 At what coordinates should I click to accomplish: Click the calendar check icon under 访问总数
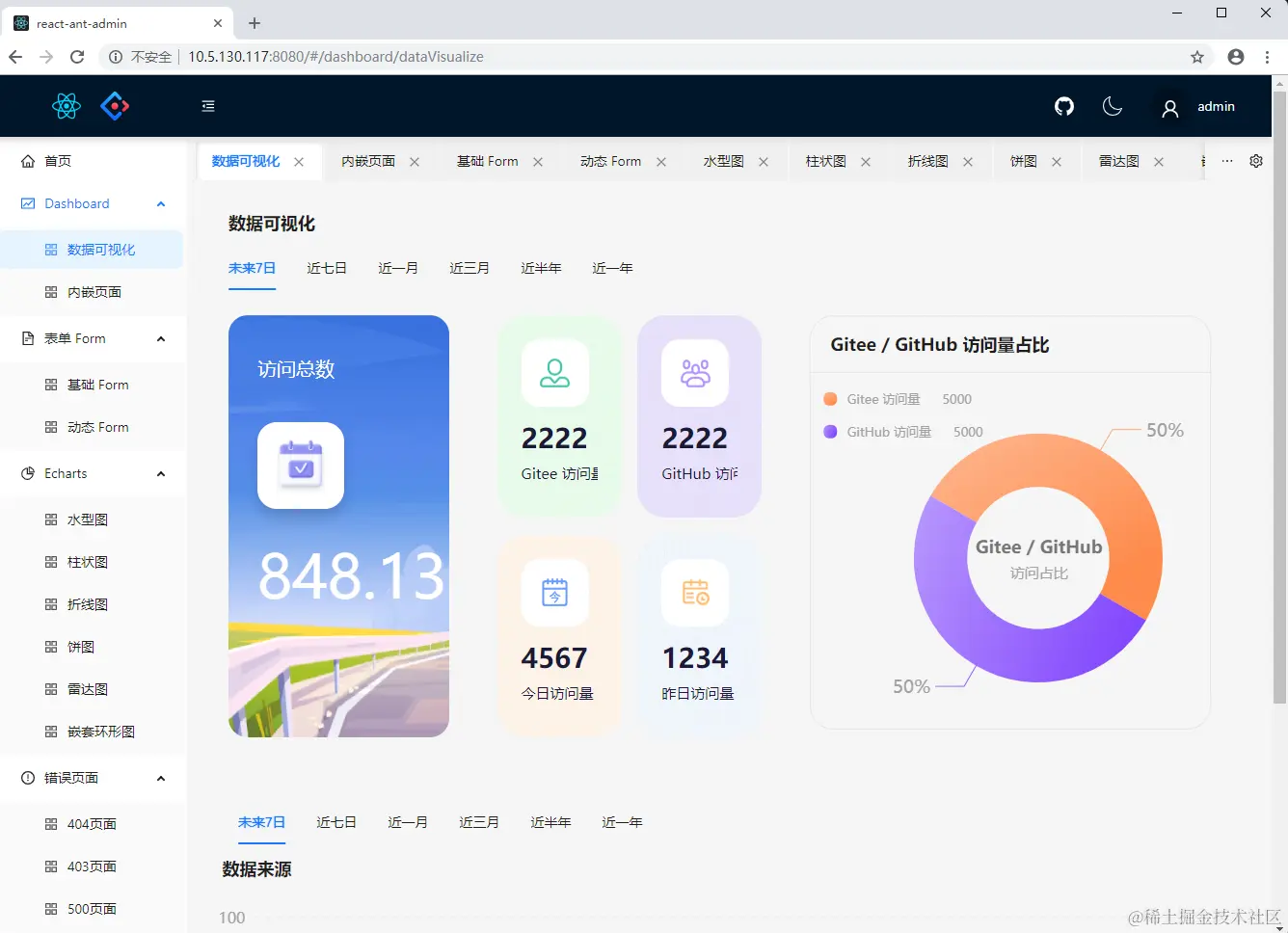pyautogui.click(x=301, y=466)
